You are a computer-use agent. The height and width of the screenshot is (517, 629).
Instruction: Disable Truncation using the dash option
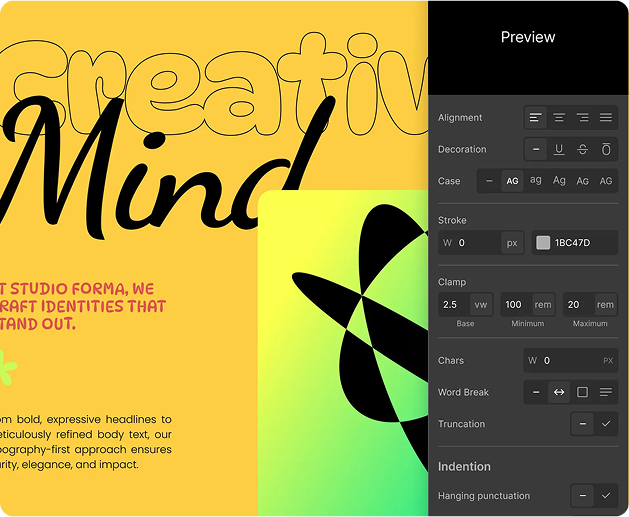point(582,424)
